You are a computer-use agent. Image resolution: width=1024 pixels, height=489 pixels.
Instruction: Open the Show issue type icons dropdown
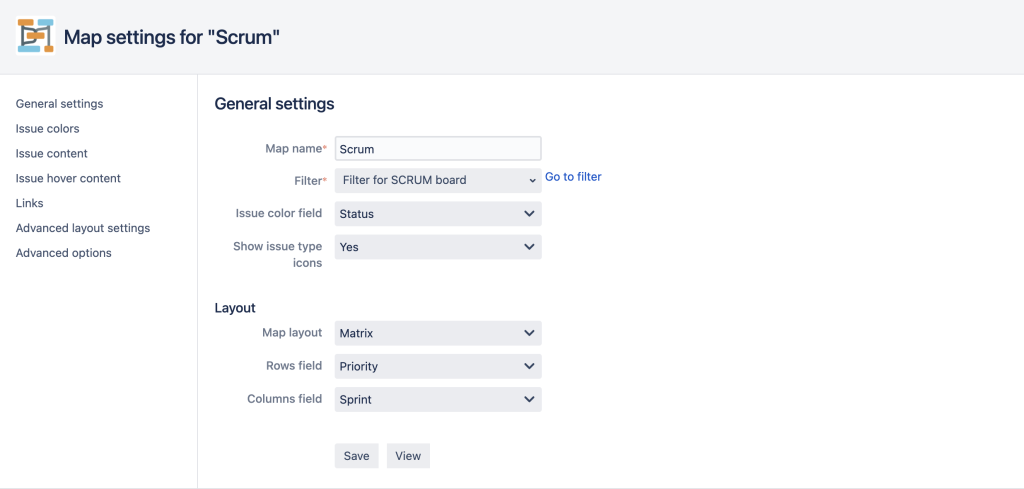pyautogui.click(x=438, y=247)
